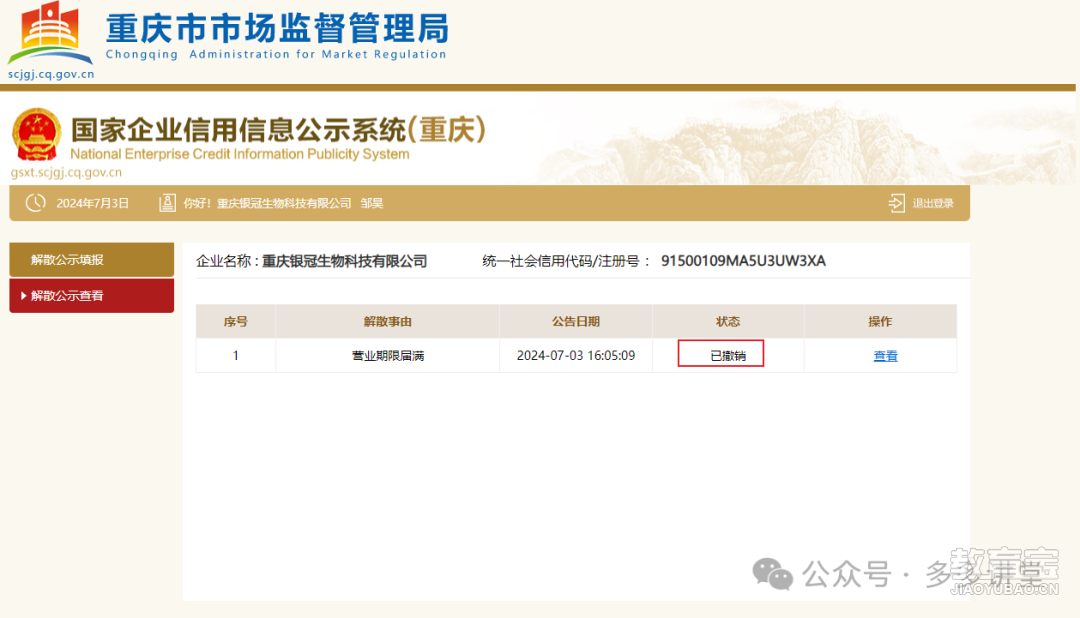Screen dimensions: 1080x618
Task: Click the scjgj.cq.gov.cn site address text
Action: tap(51, 74)
